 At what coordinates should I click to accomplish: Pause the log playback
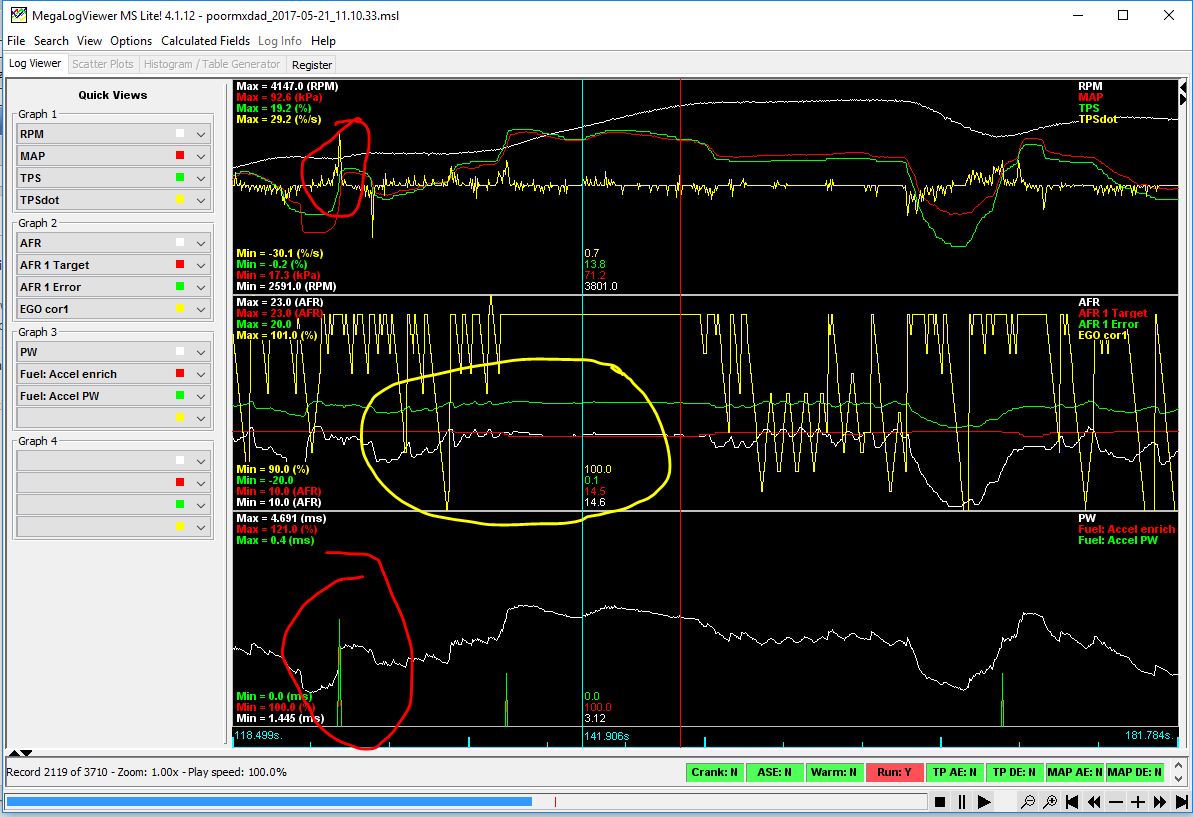tap(962, 802)
